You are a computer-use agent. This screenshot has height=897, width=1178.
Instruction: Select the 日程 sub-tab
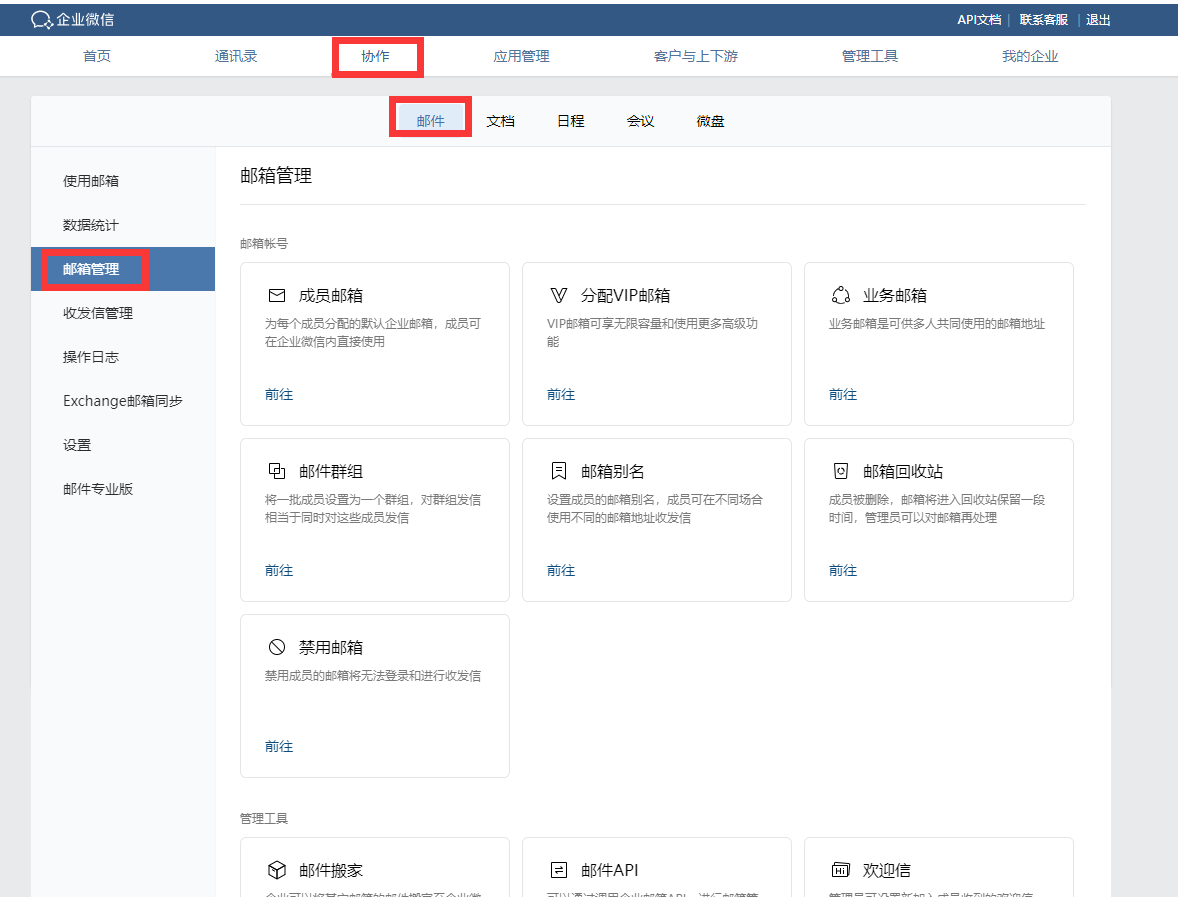pyautogui.click(x=571, y=121)
